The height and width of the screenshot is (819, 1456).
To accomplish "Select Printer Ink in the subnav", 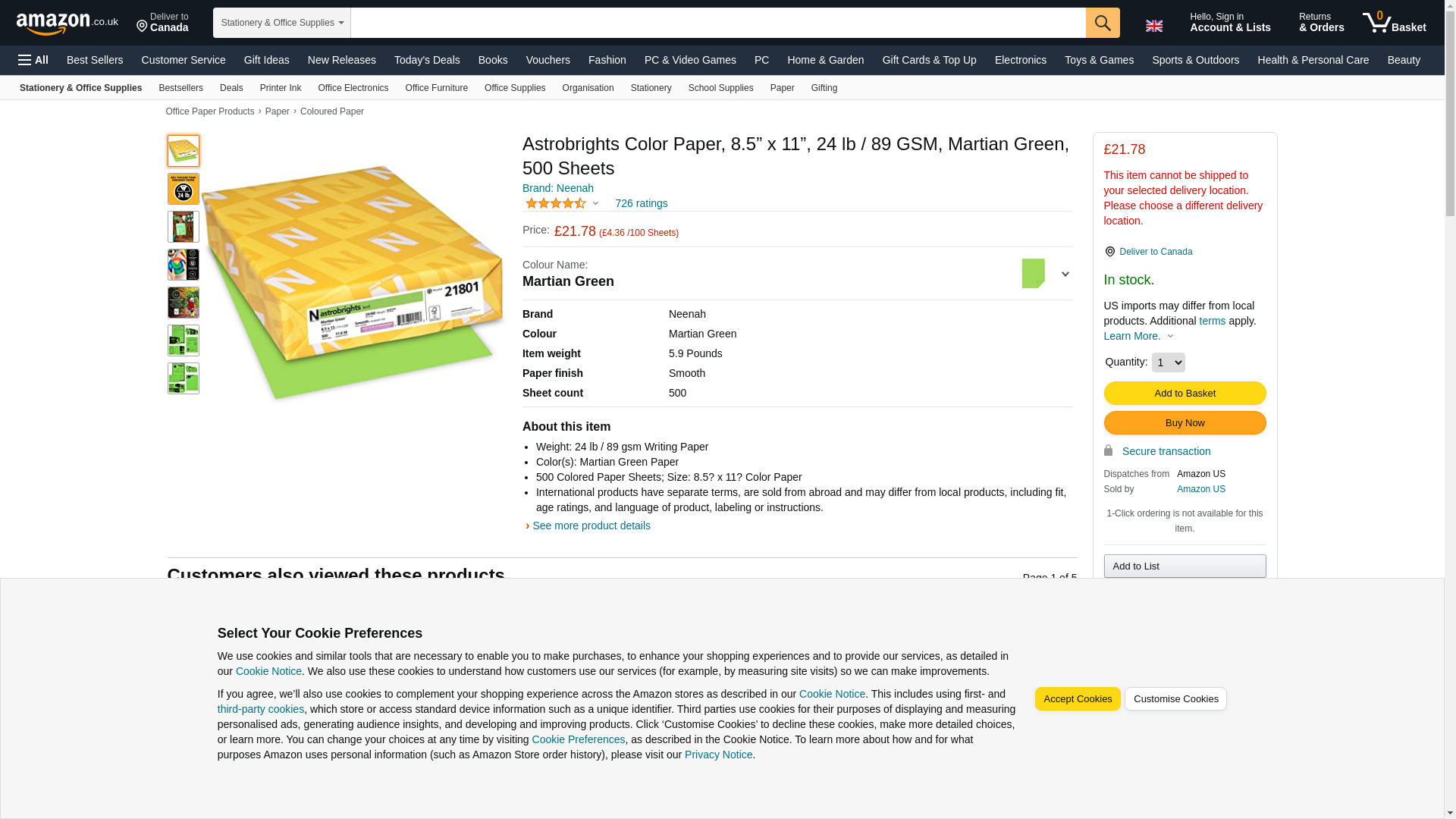I will pyautogui.click(x=280, y=88).
